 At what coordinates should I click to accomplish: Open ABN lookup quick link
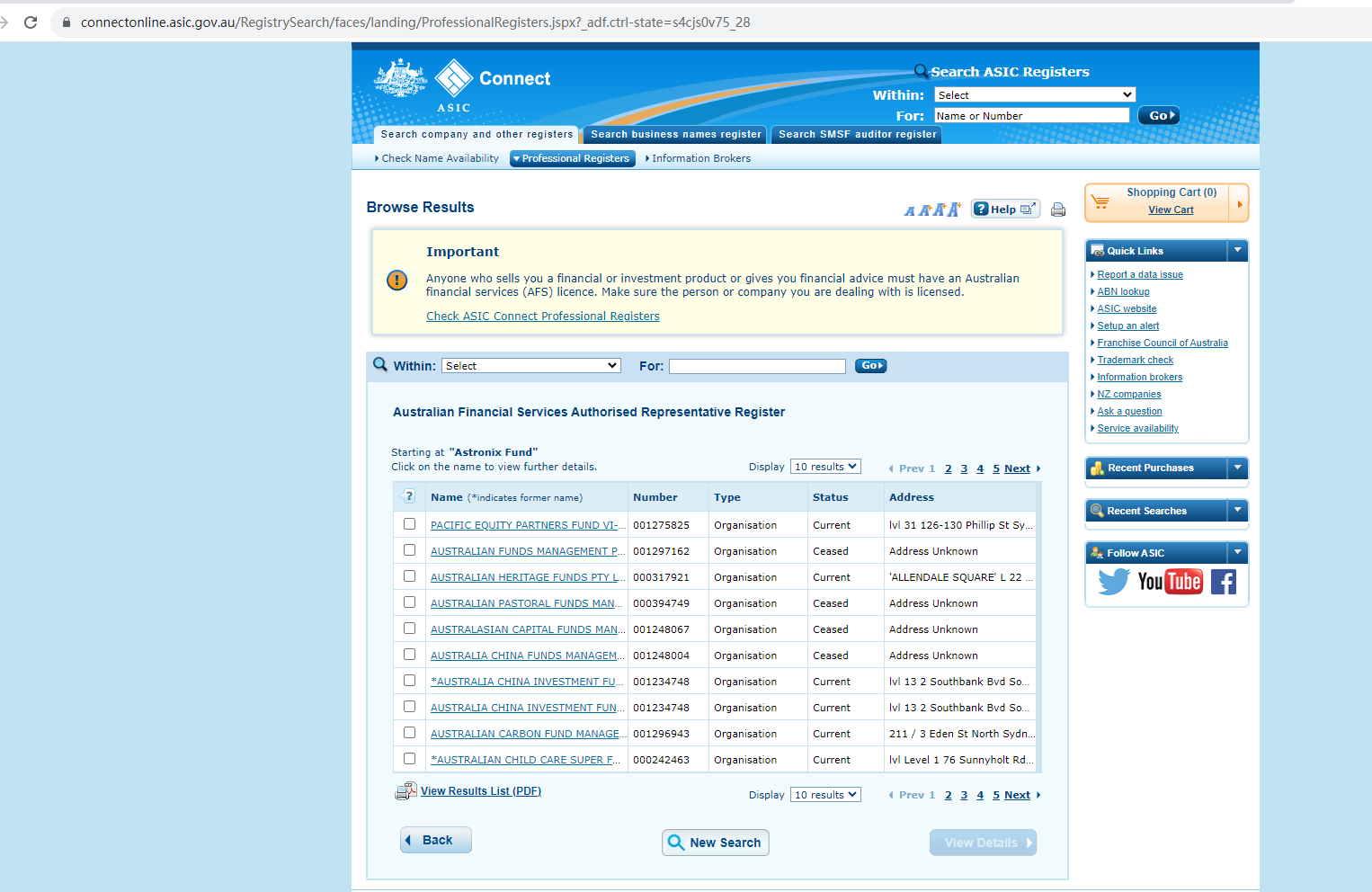[1123, 291]
